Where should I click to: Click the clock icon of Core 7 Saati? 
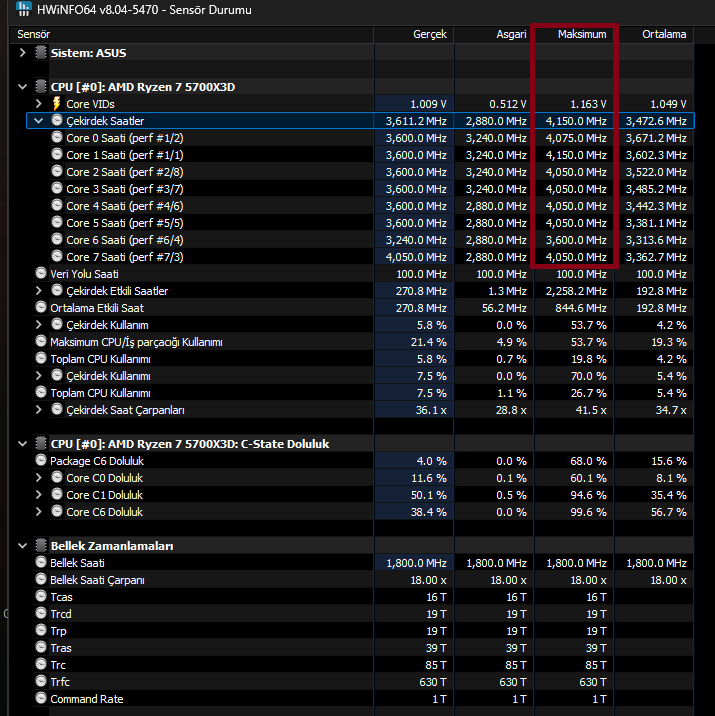pyautogui.click(x=57, y=256)
